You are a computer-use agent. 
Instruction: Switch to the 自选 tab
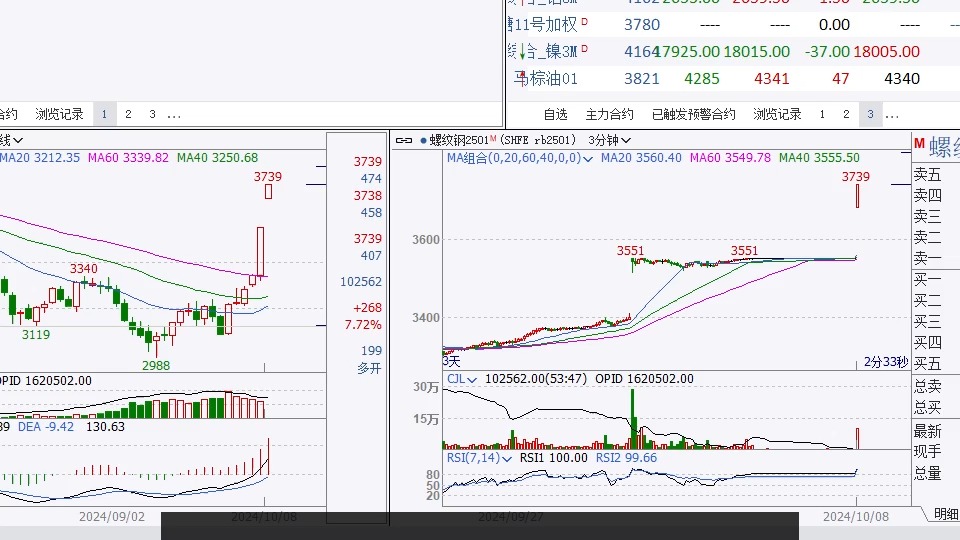[x=555, y=114]
